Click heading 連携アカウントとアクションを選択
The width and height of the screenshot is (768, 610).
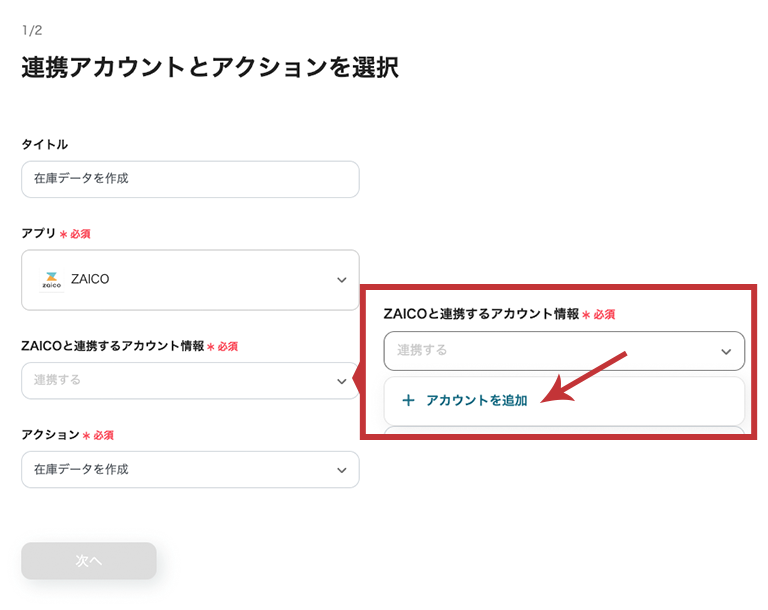[210, 67]
